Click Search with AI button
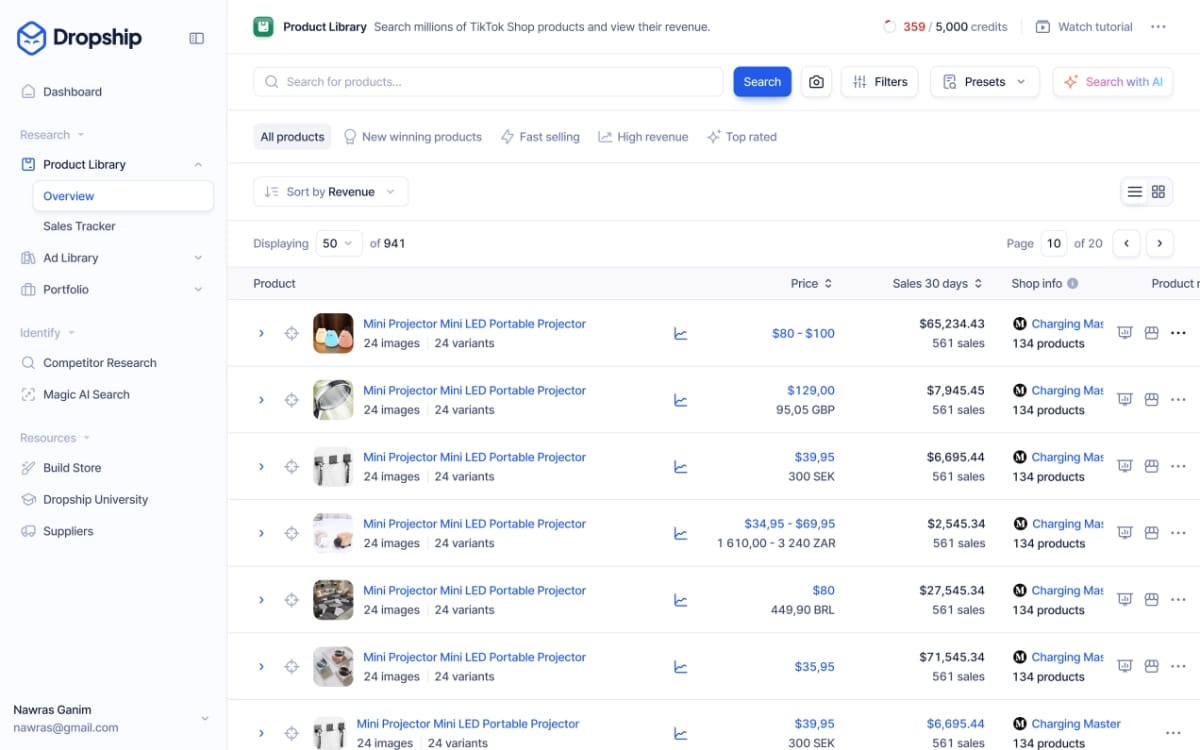This screenshot has width=1200, height=750. point(1112,82)
